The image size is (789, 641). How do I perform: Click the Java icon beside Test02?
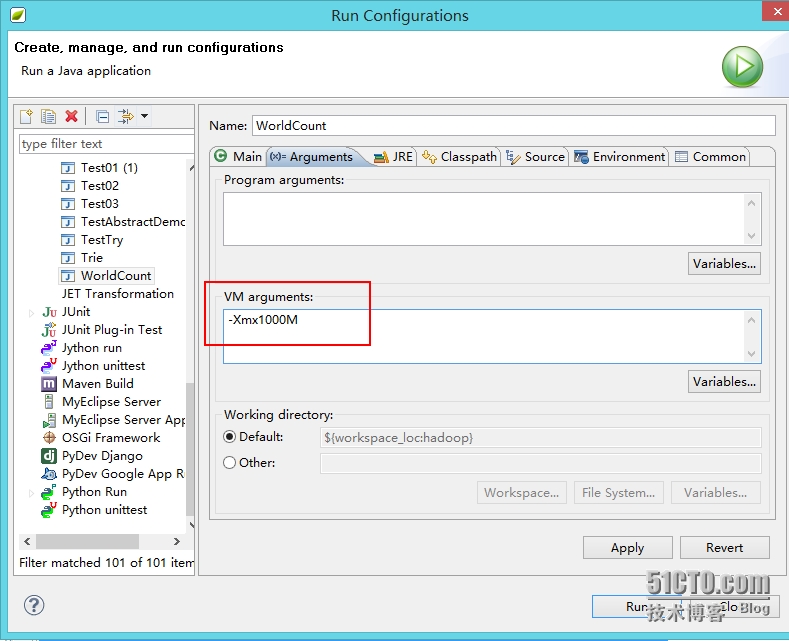point(67,186)
